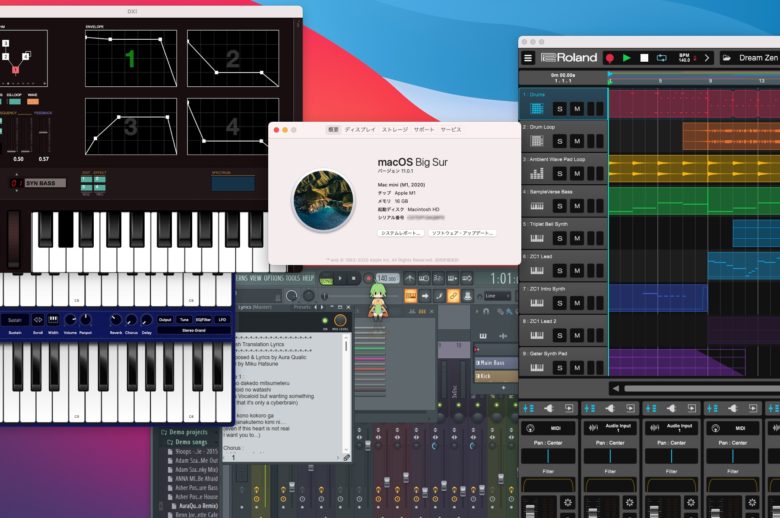This screenshot has height=518, width=780.
Task: Open the project folder icon beside Dream Zen
Action: click(725, 58)
